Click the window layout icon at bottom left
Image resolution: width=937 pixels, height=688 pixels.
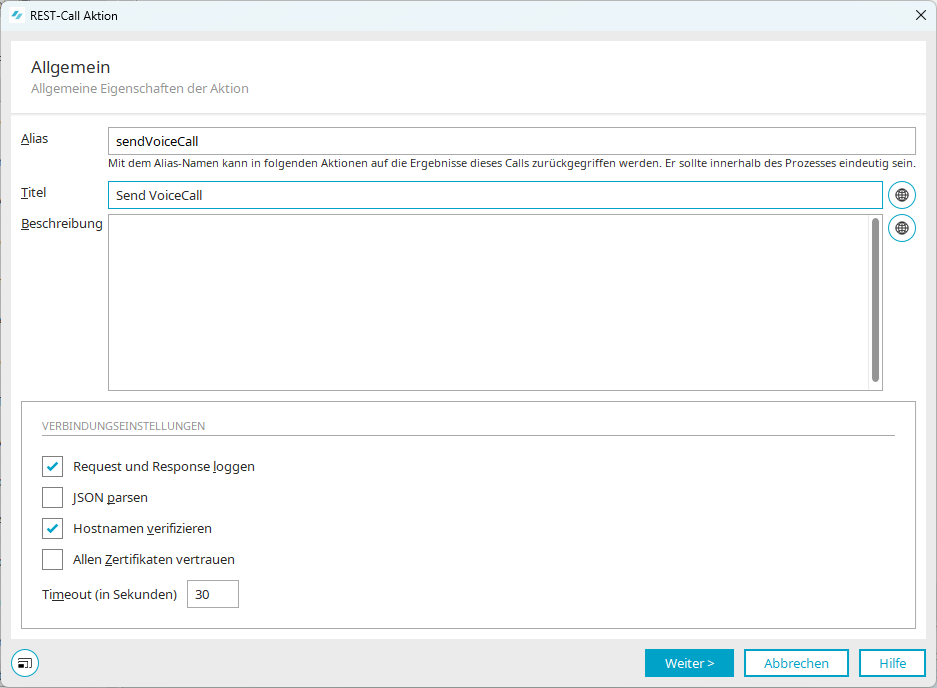pyautogui.click(x=25, y=663)
